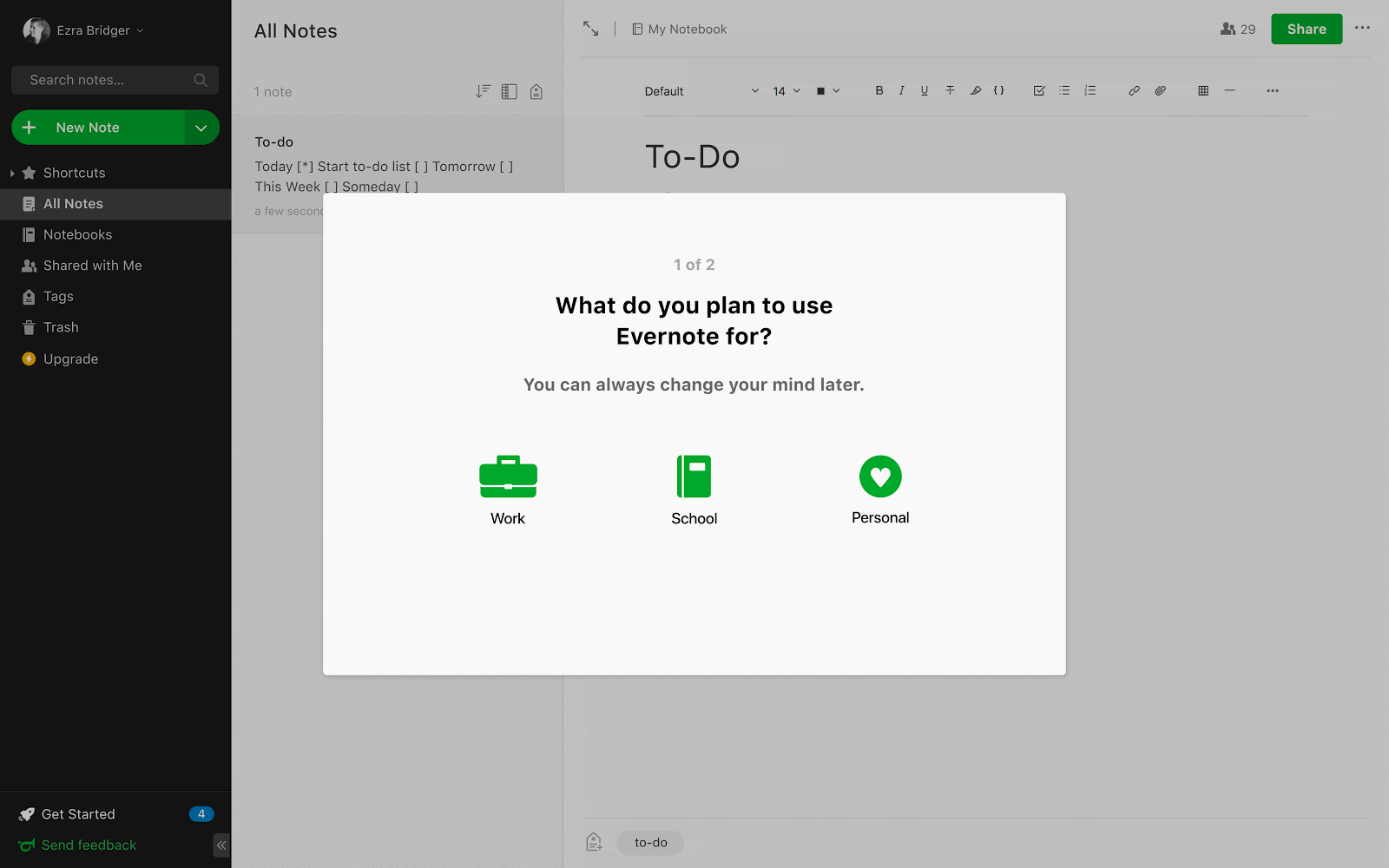The width and height of the screenshot is (1389, 868).
Task: Insert a numbered list
Action: (1090, 90)
